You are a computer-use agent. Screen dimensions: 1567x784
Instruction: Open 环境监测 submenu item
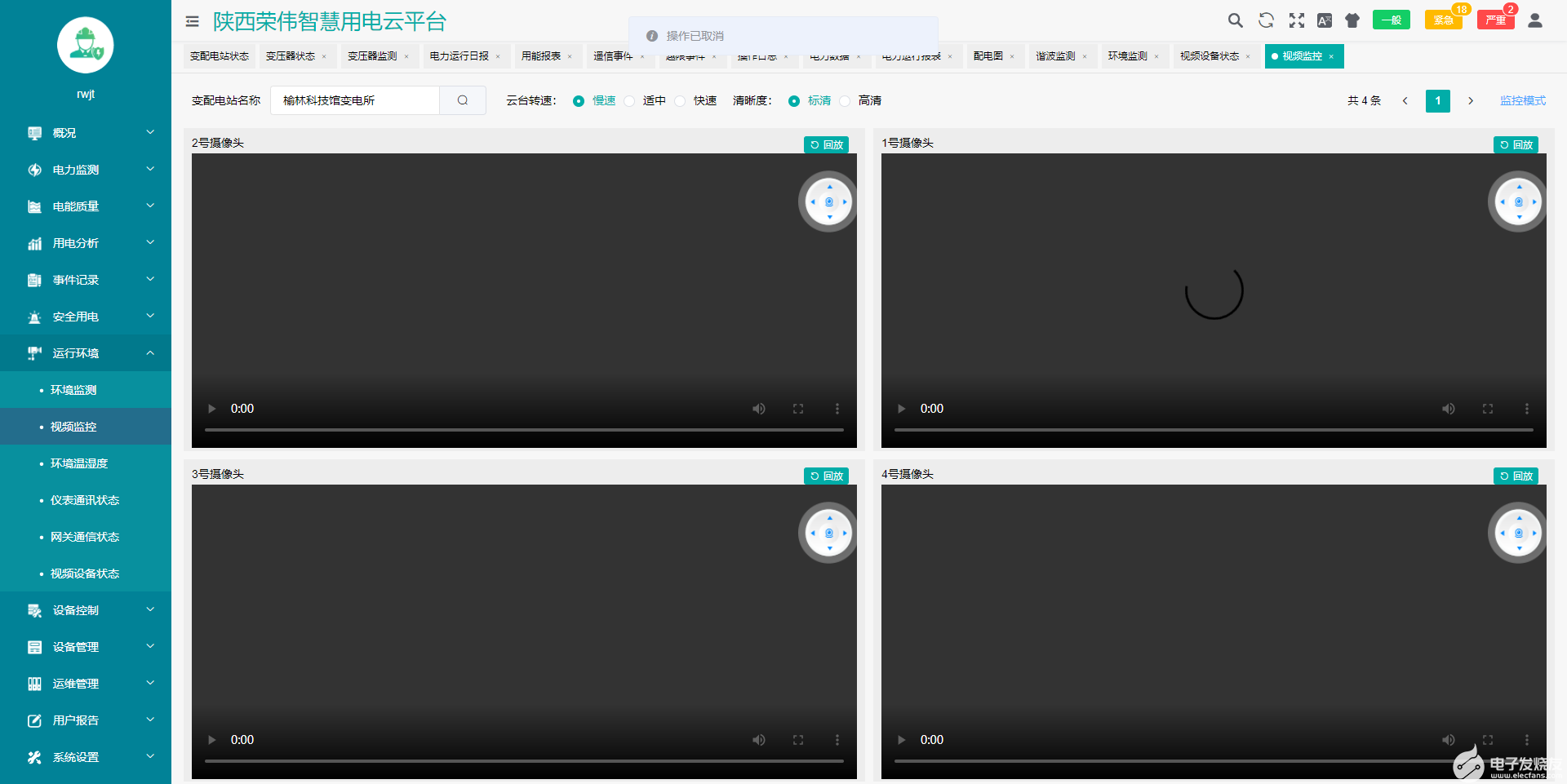click(x=86, y=390)
